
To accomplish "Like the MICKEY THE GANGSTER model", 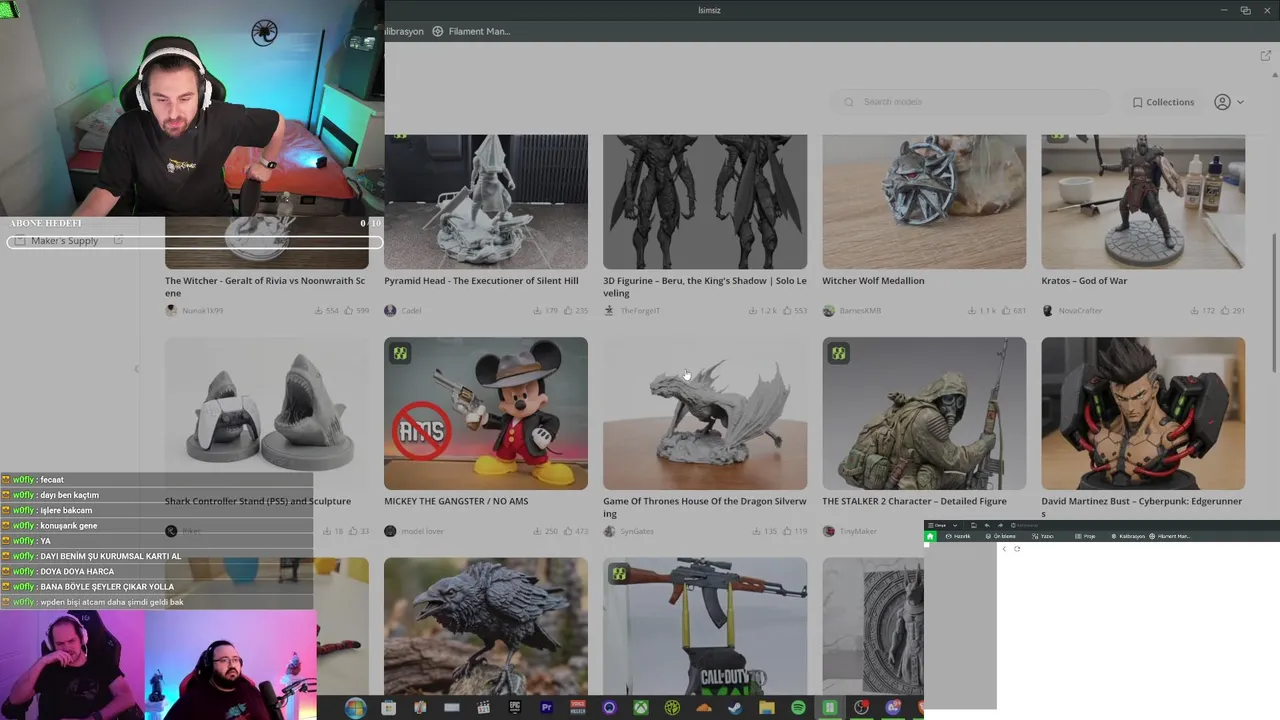I will point(568,531).
